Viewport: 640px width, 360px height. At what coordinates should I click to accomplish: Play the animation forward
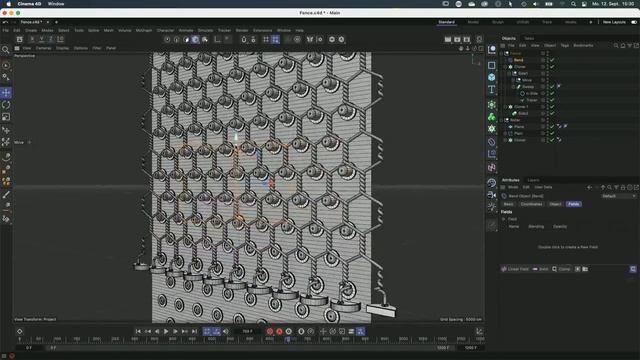click(166, 331)
